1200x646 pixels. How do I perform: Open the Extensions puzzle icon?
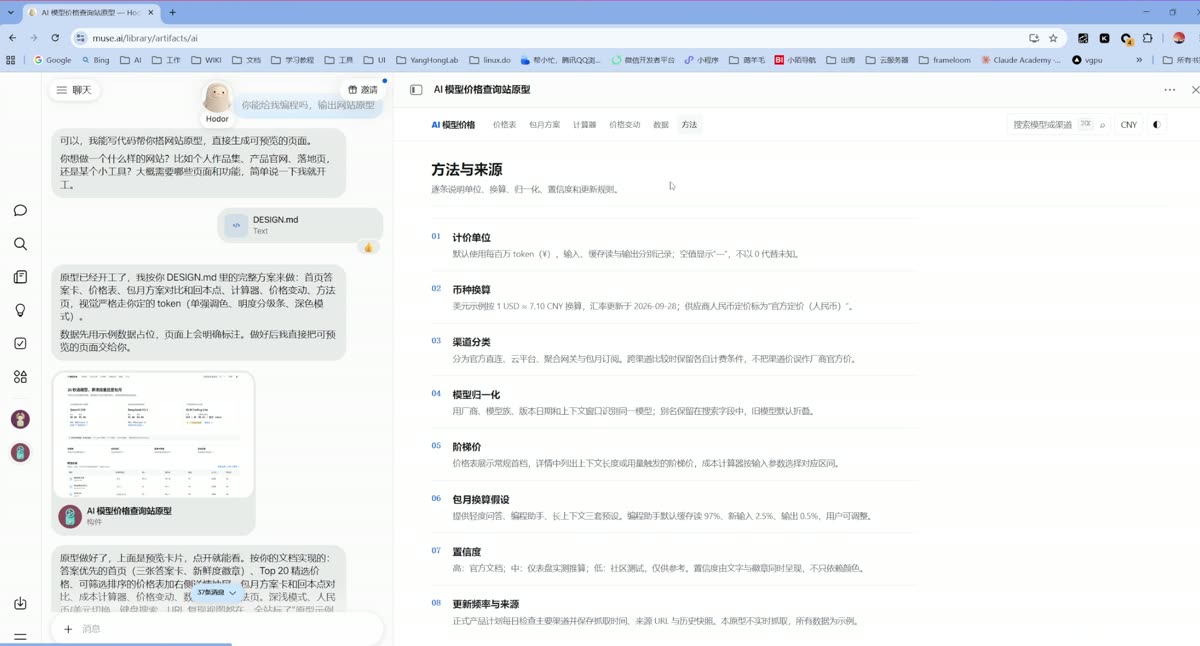[1147, 38]
